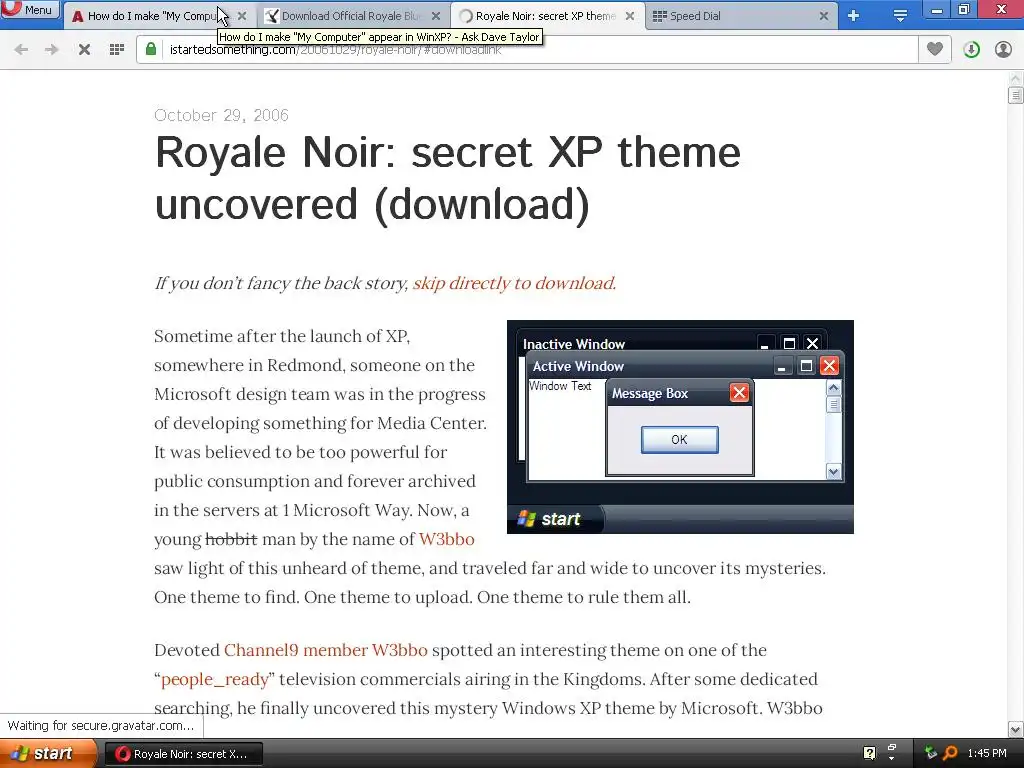Close the "How do I make My Computer" tab
This screenshot has width=1024, height=768.
point(242,16)
